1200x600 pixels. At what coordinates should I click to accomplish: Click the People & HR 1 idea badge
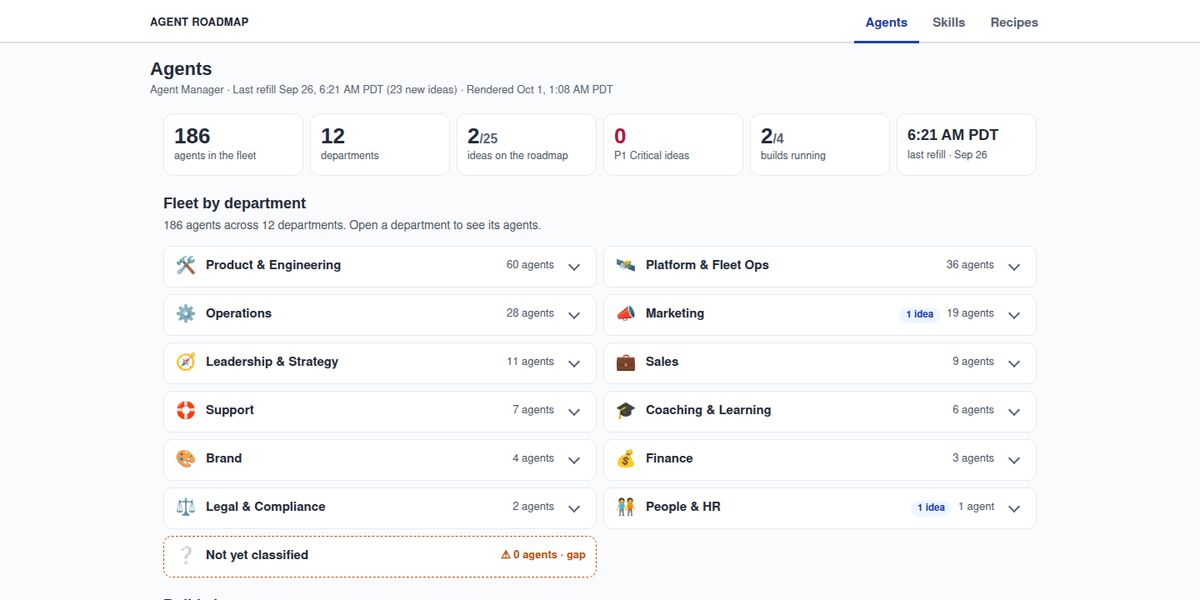[x=931, y=507]
